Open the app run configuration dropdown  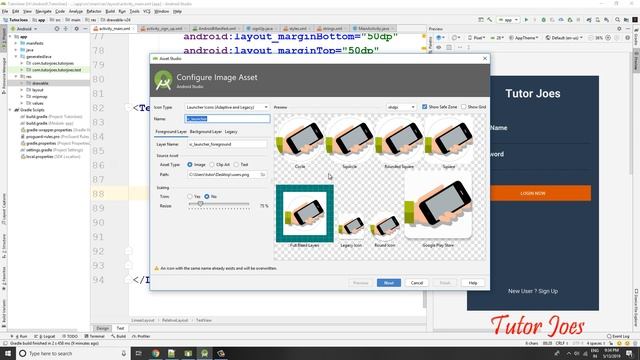point(508,20)
